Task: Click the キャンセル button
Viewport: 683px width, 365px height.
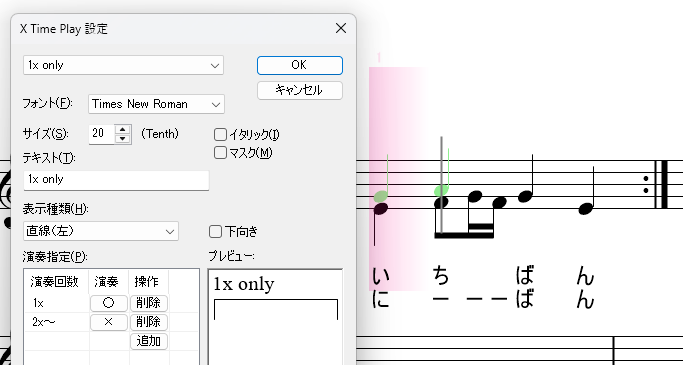Action: coord(300,91)
